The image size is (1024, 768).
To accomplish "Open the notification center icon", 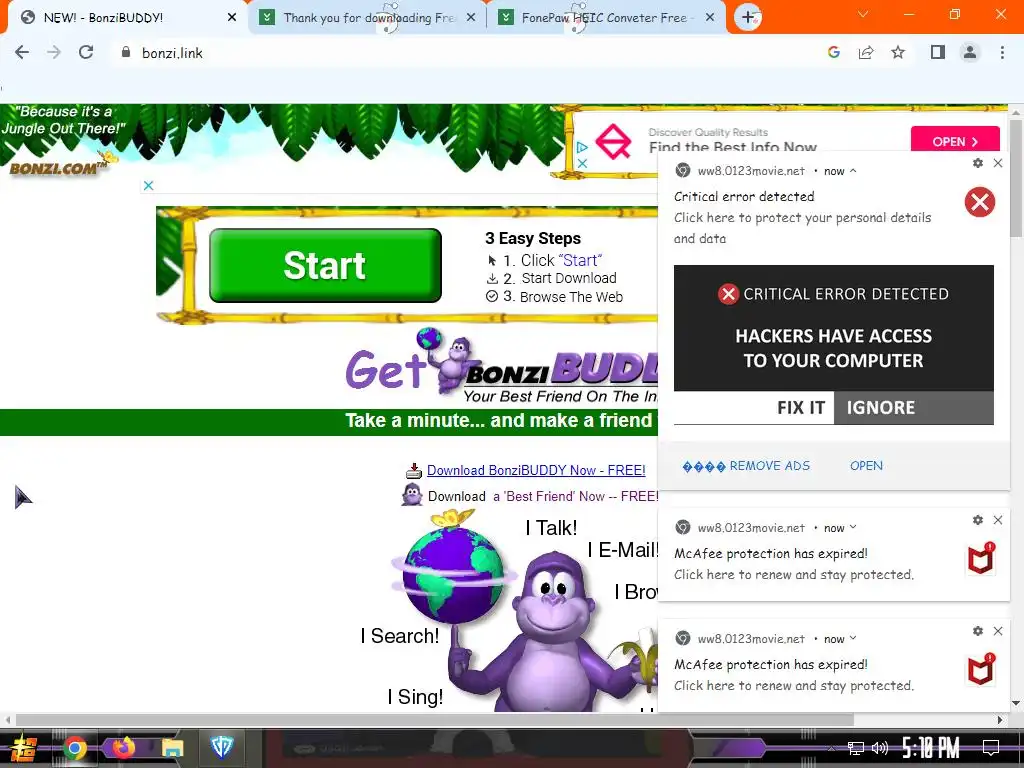I will click(991, 748).
